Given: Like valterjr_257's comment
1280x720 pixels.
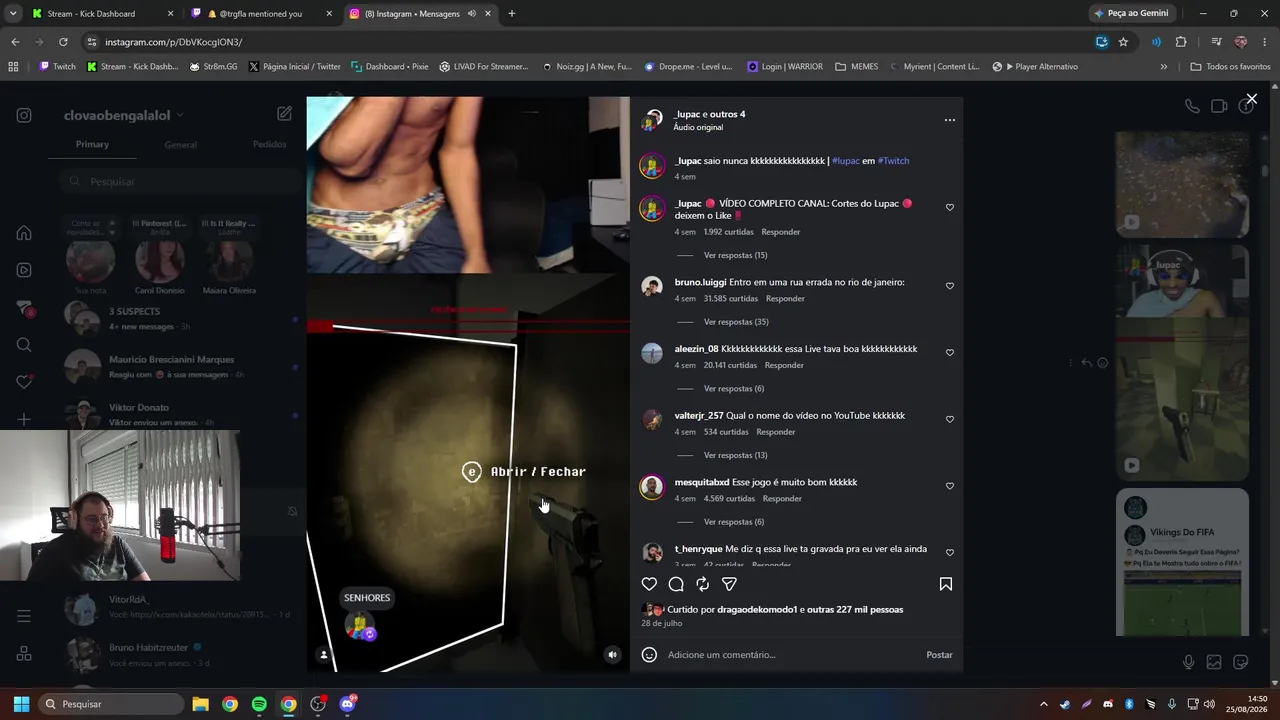Looking at the screenshot, I should point(950,419).
